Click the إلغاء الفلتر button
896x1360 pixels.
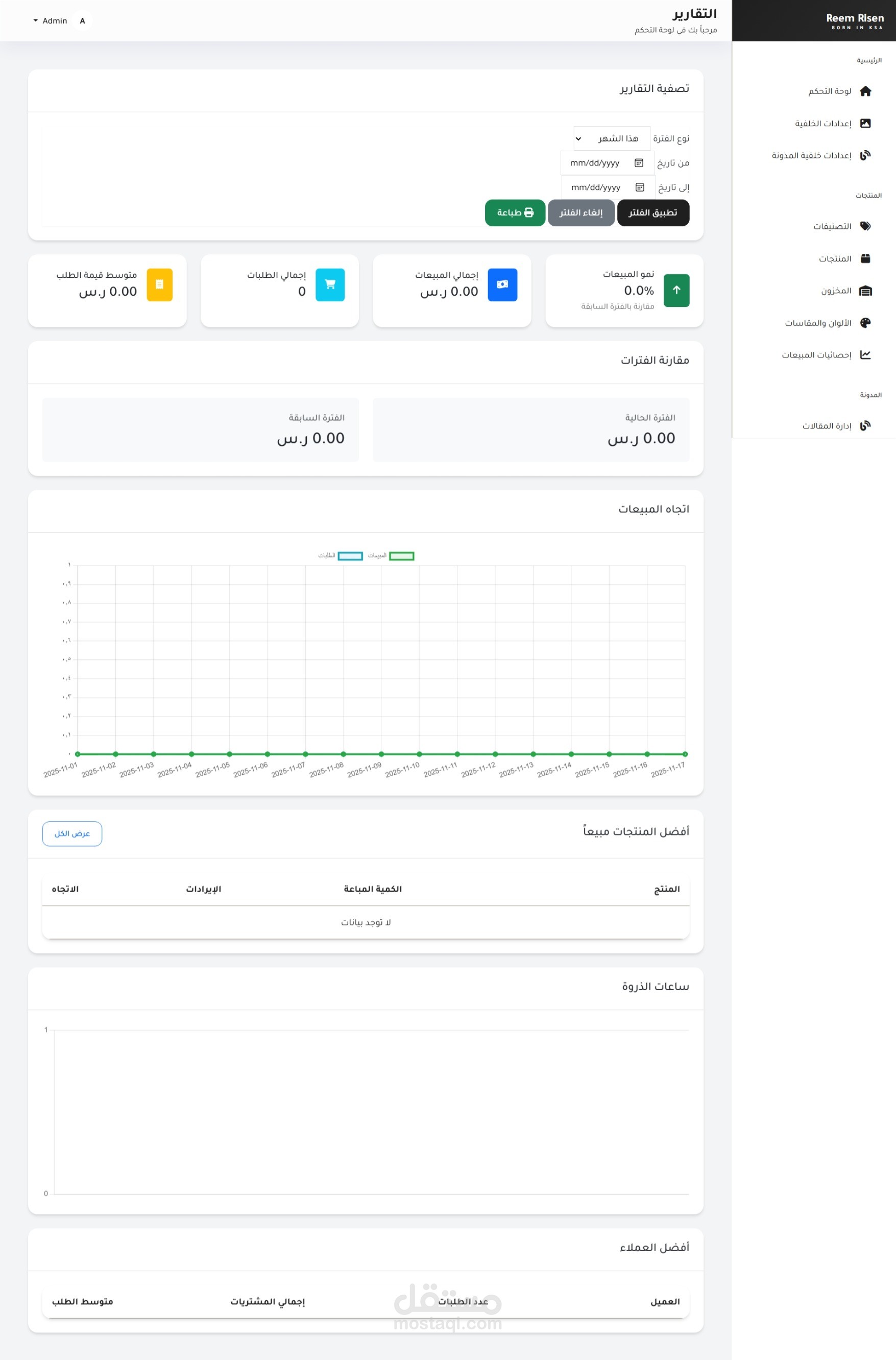click(x=581, y=212)
